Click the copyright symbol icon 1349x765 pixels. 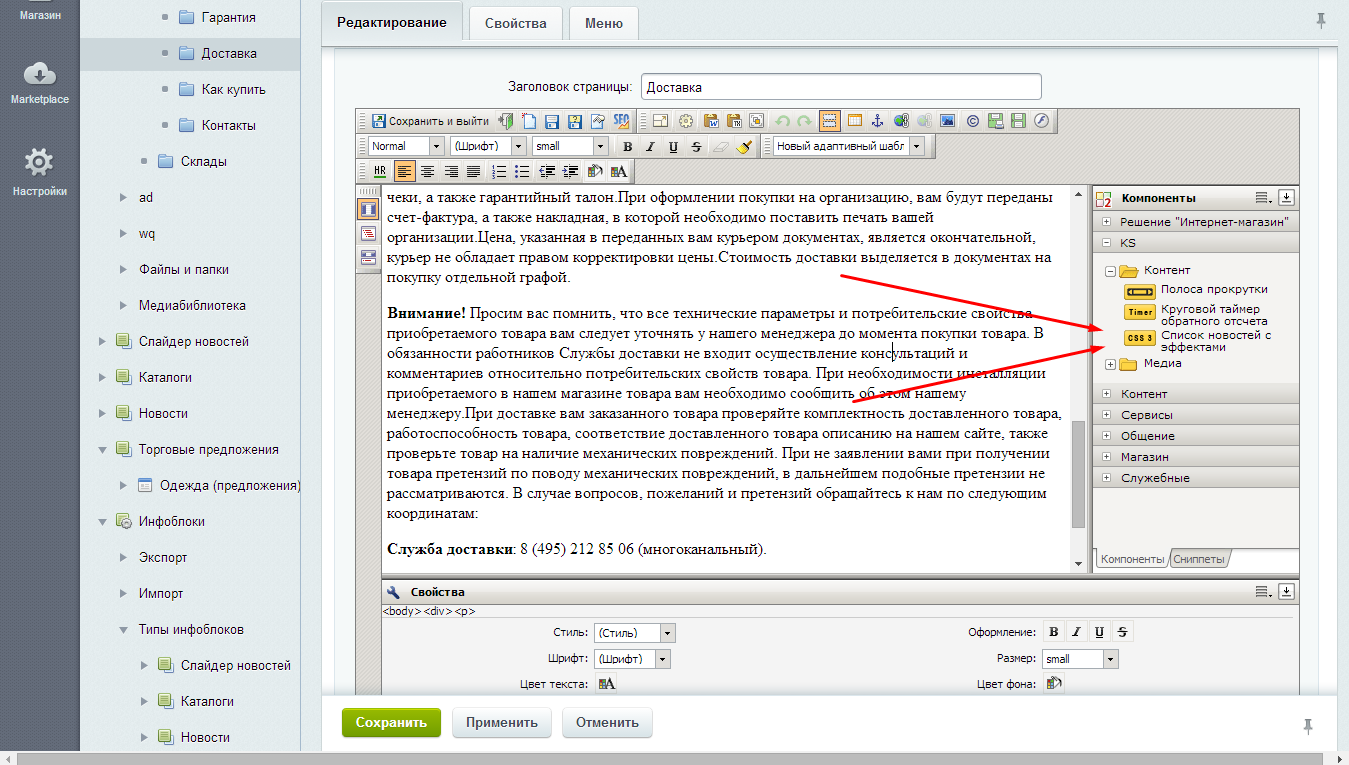click(972, 121)
